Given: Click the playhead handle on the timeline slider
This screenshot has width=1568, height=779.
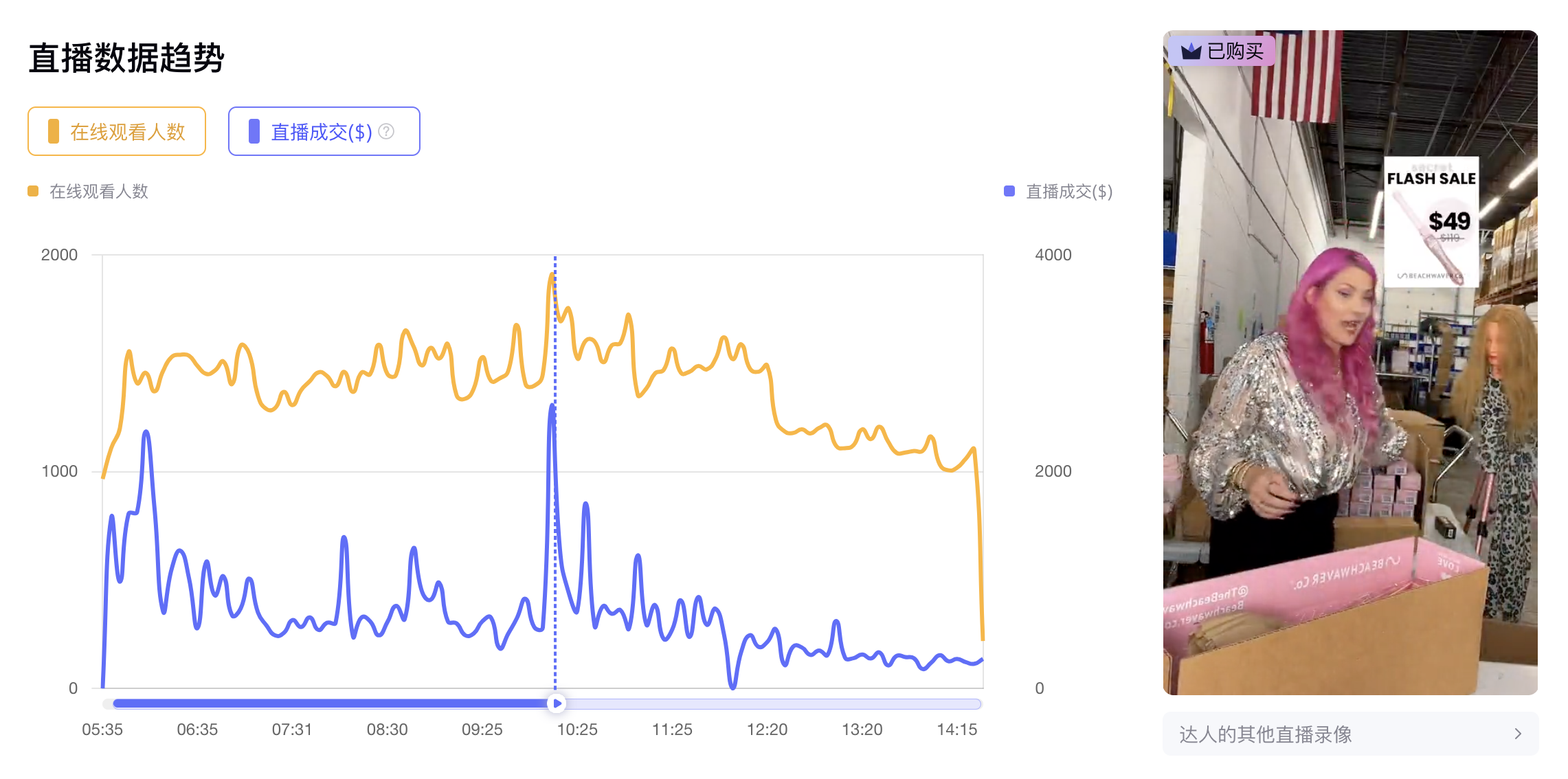Looking at the screenshot, I should (x=557, y=703).
